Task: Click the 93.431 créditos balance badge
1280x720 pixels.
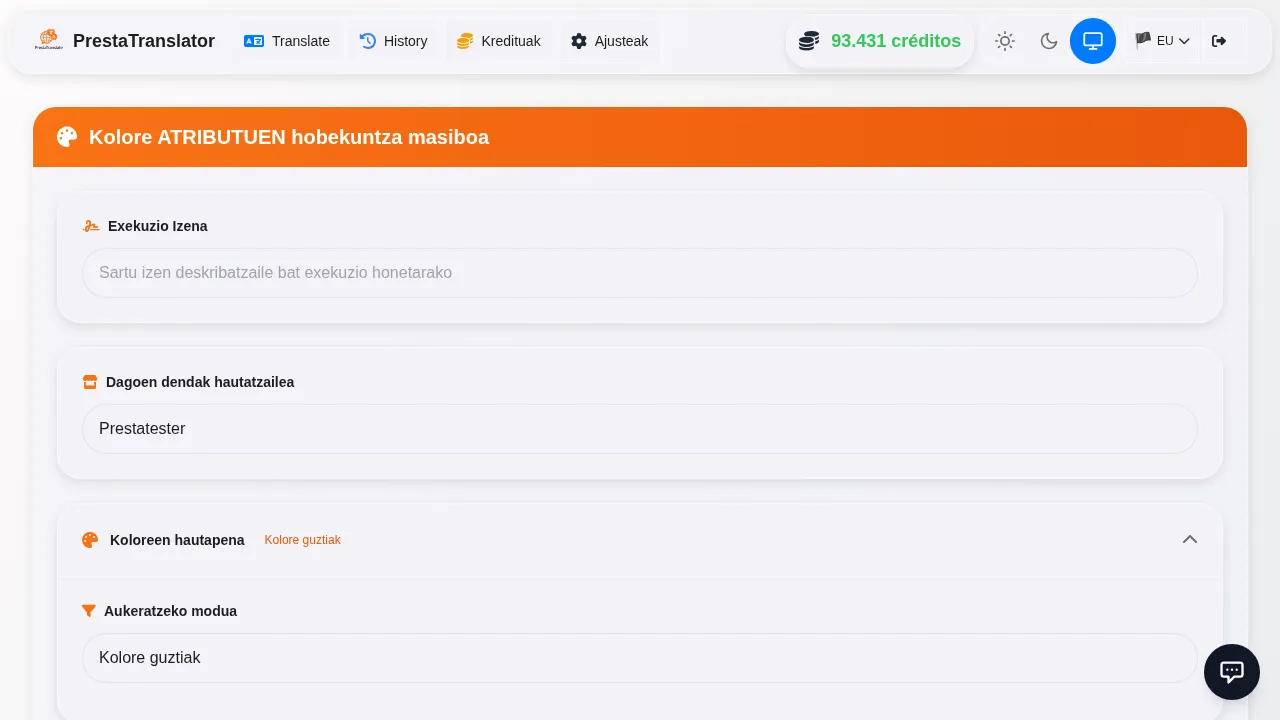Action: [x=880, y=41]
